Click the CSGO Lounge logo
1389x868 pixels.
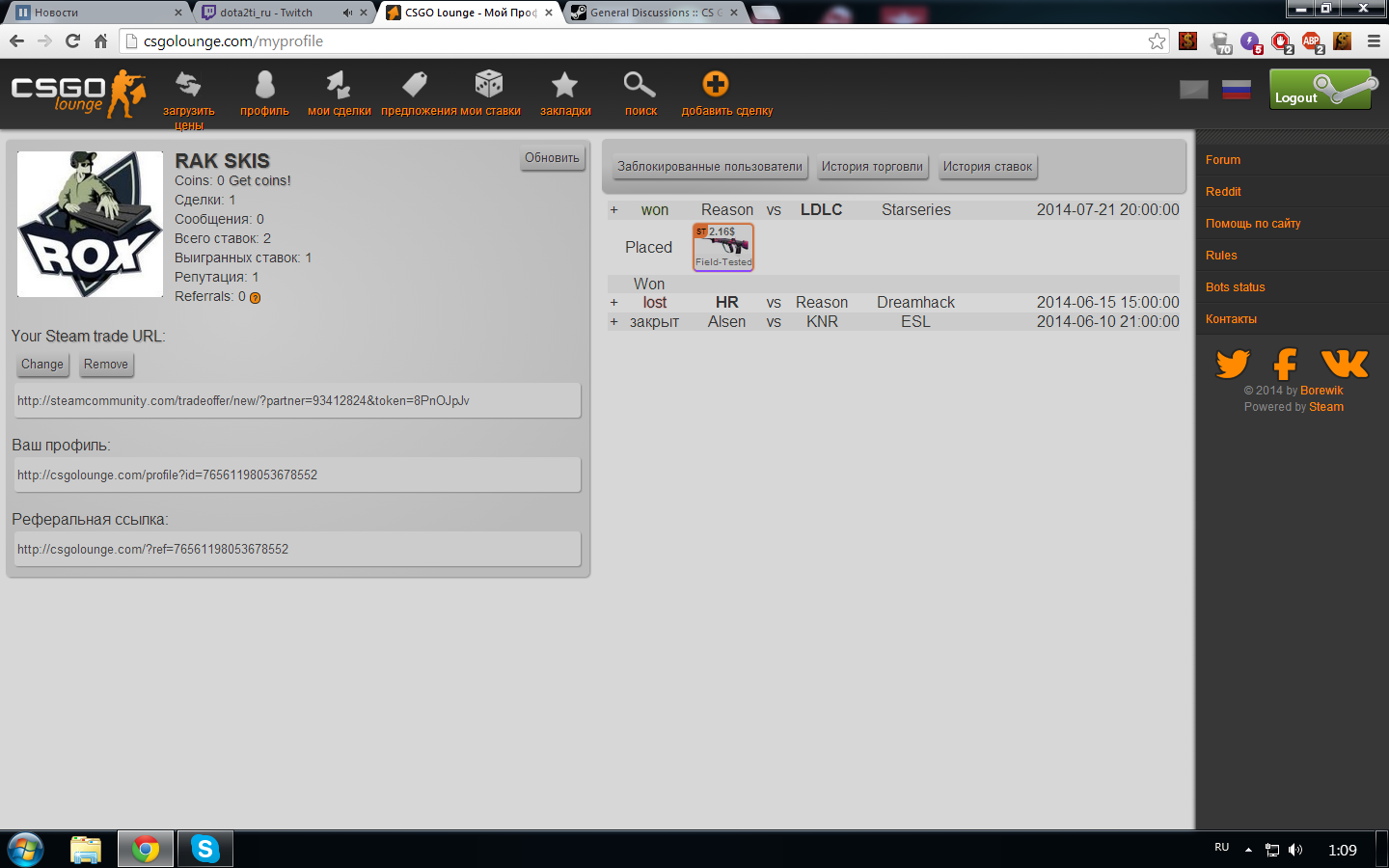pos(78,94)
